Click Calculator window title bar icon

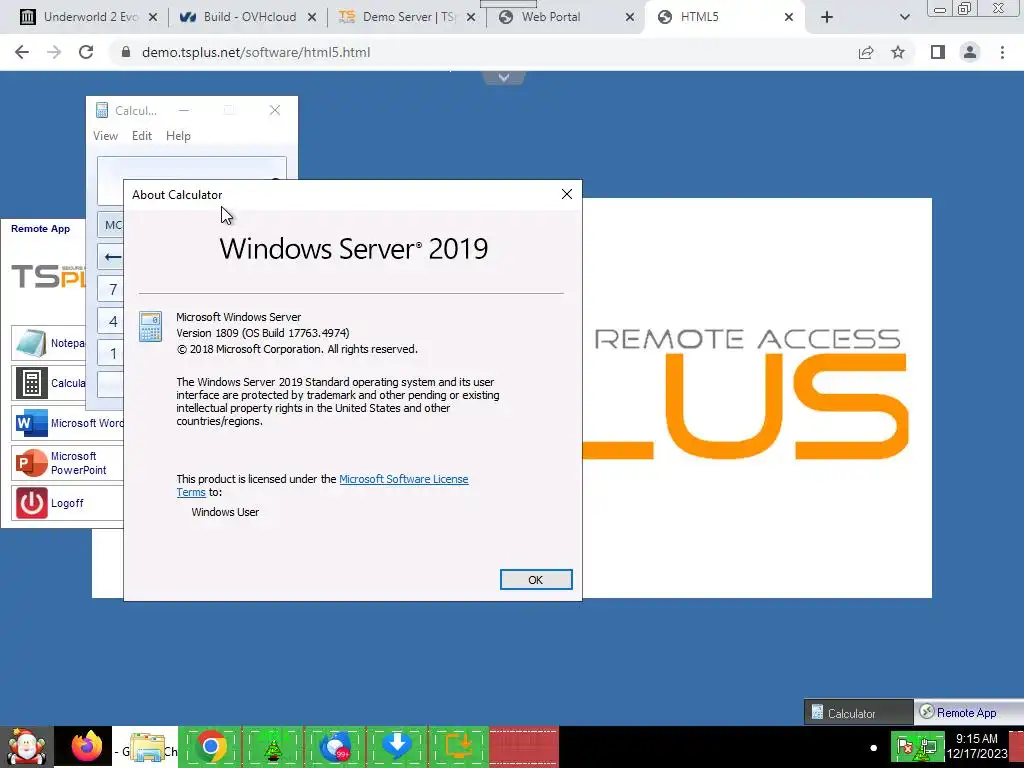102,110
